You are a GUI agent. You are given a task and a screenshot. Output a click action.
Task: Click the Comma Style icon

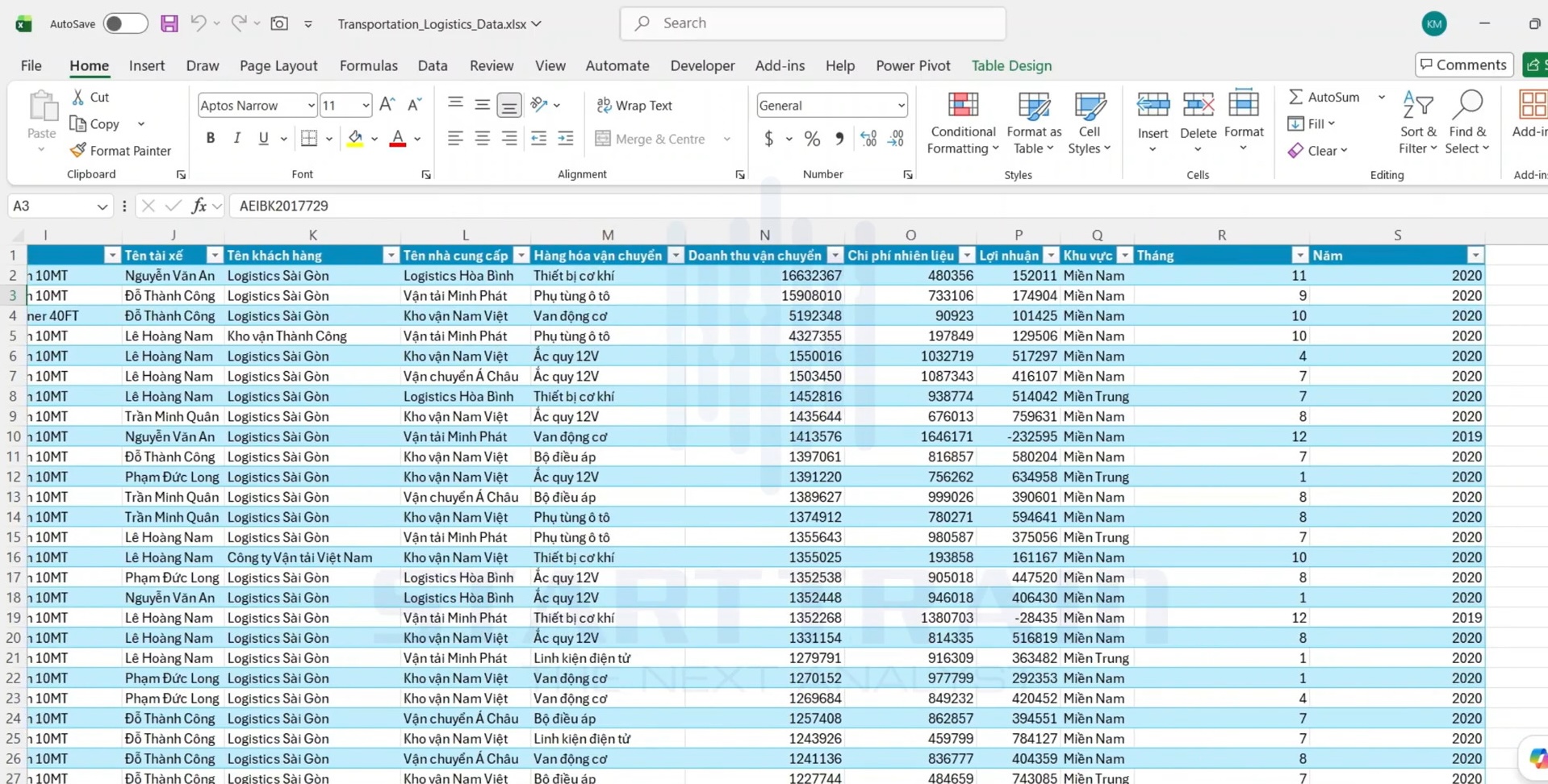(839, 139)
